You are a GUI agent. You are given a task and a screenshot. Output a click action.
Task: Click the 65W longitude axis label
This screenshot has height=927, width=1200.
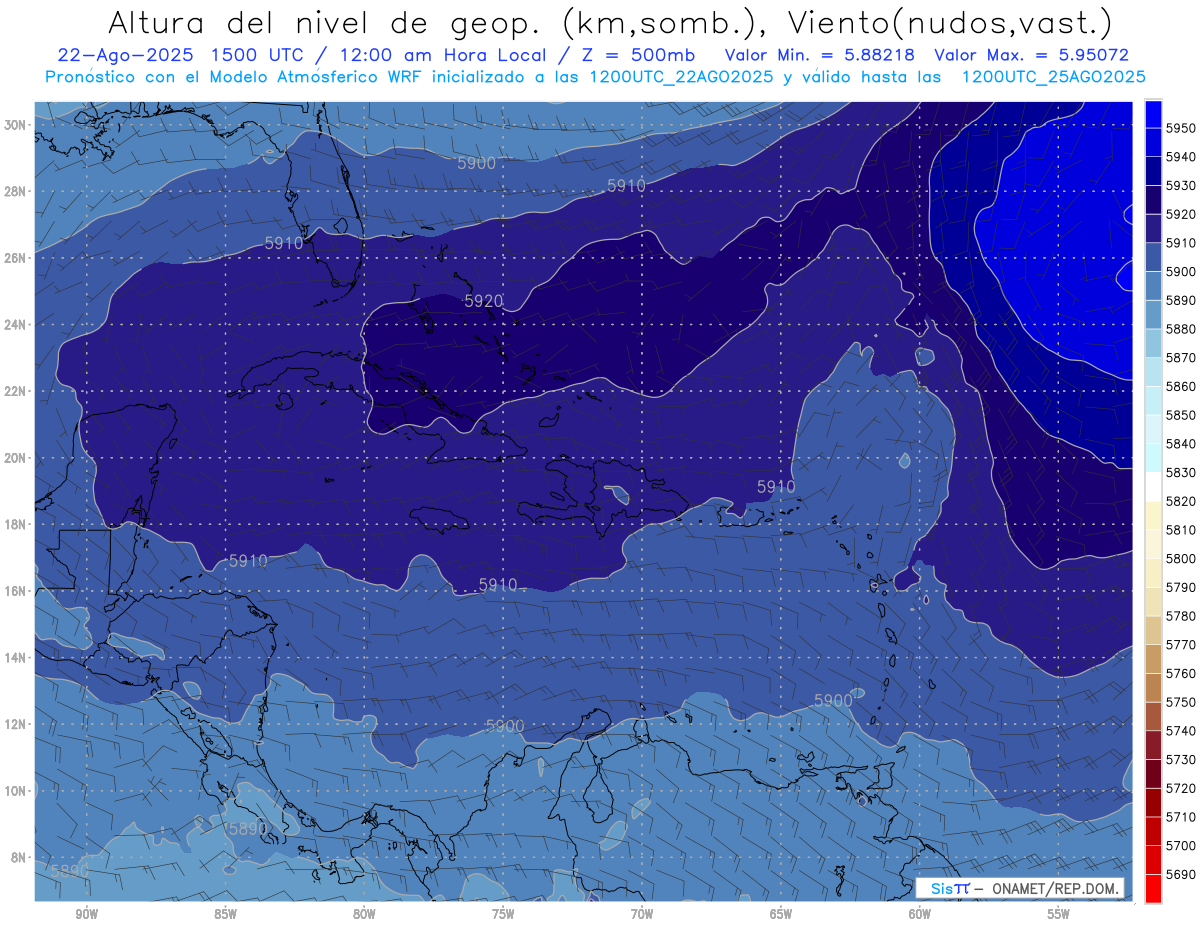781,914
